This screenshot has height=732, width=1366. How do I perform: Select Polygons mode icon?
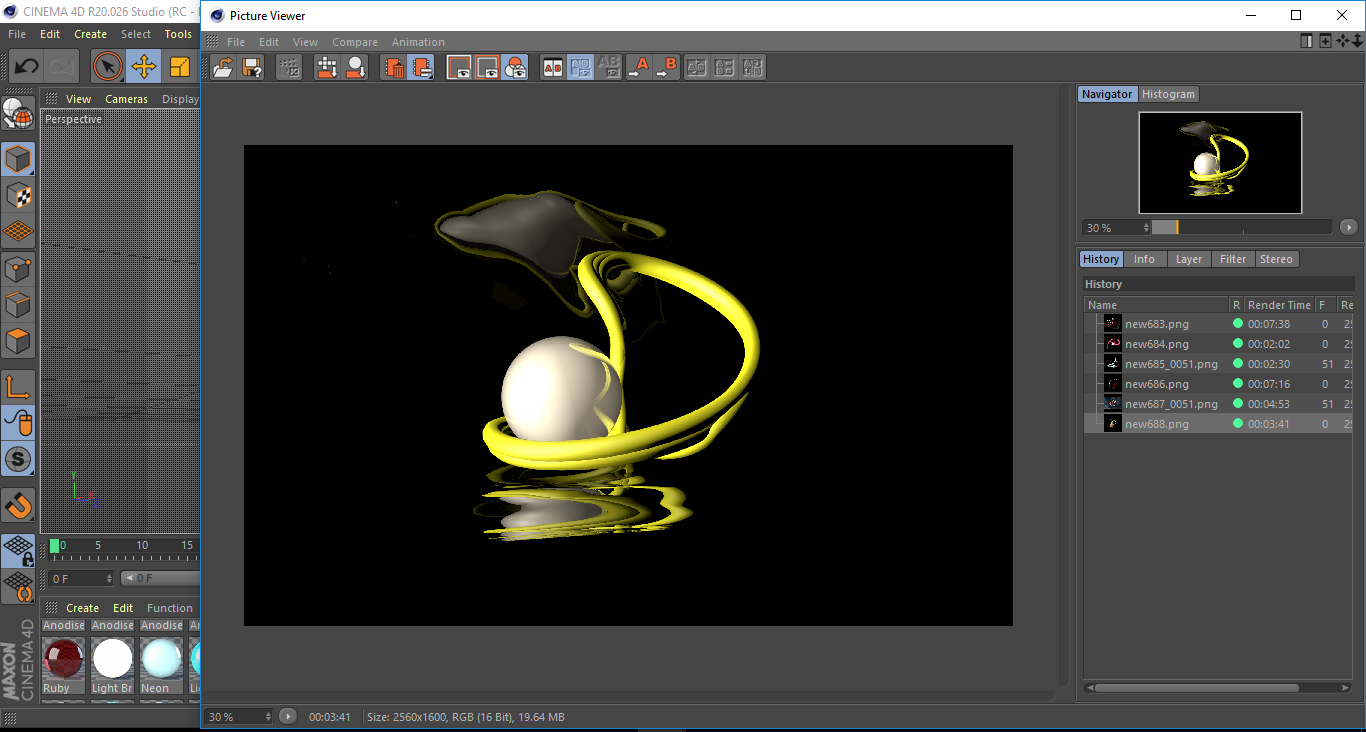[18, 340]
